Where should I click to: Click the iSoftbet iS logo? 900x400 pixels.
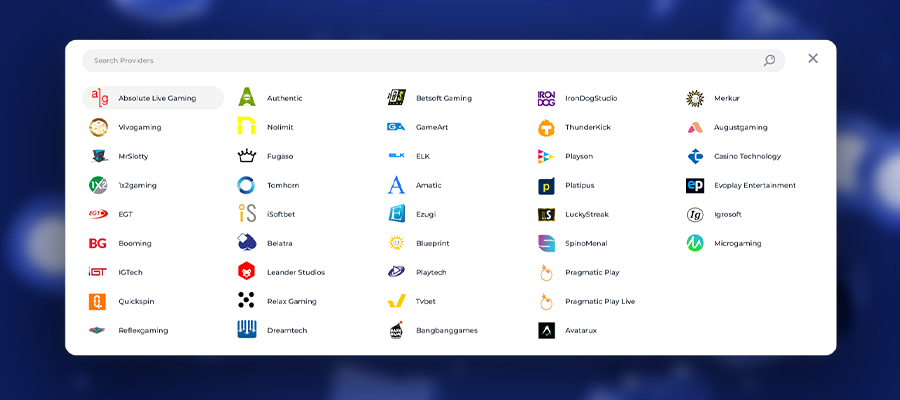click(247, 213)
